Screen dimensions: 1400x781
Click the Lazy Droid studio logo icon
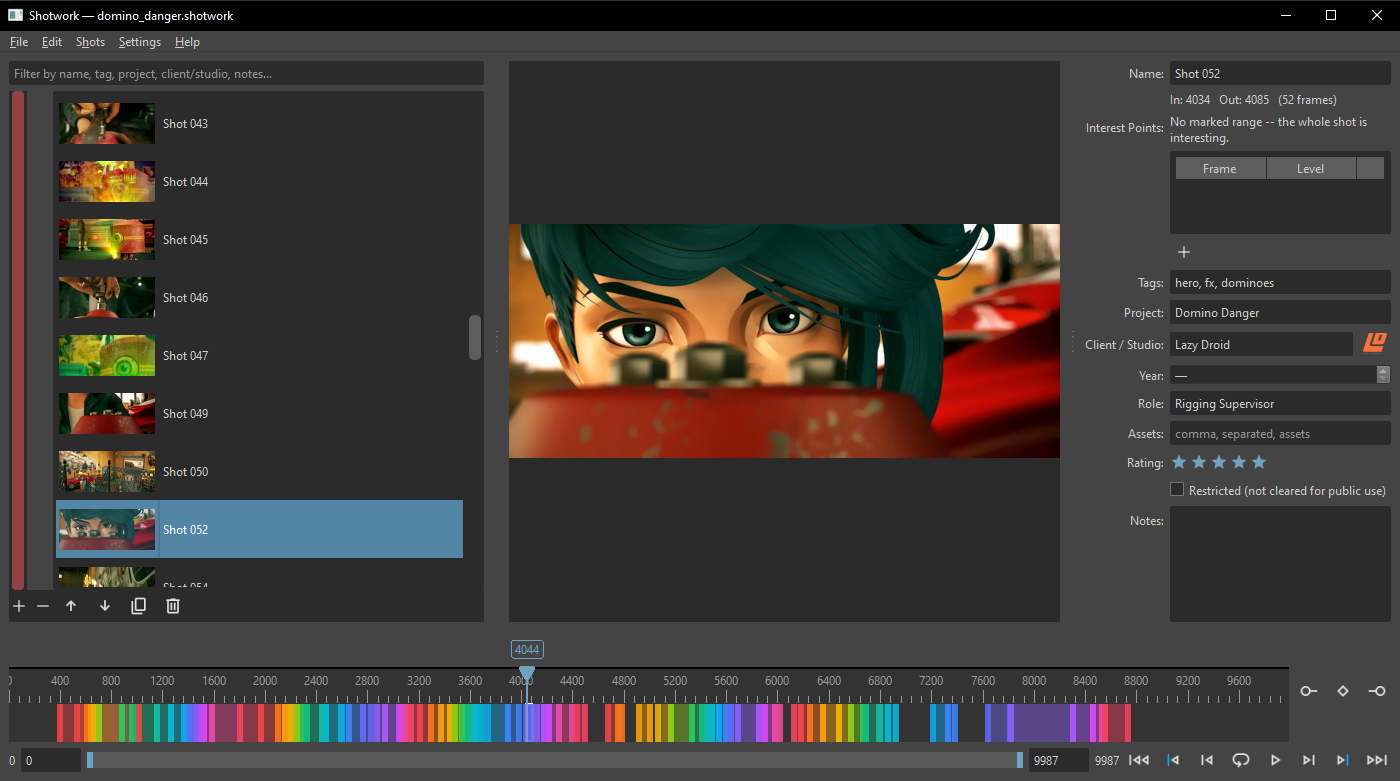(1375, 344)
